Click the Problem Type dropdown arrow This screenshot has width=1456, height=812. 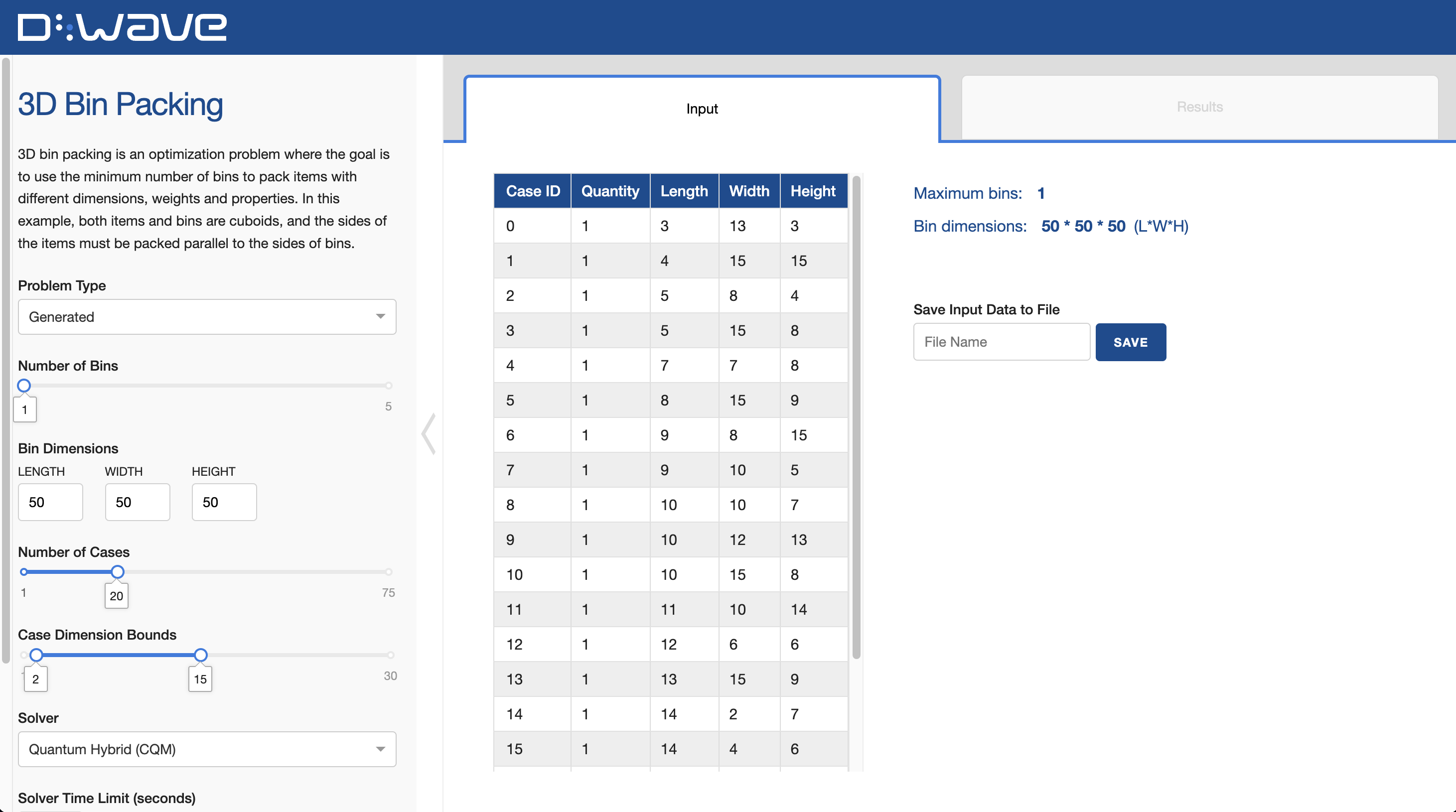pyautogui.click(x=380, y=316)
